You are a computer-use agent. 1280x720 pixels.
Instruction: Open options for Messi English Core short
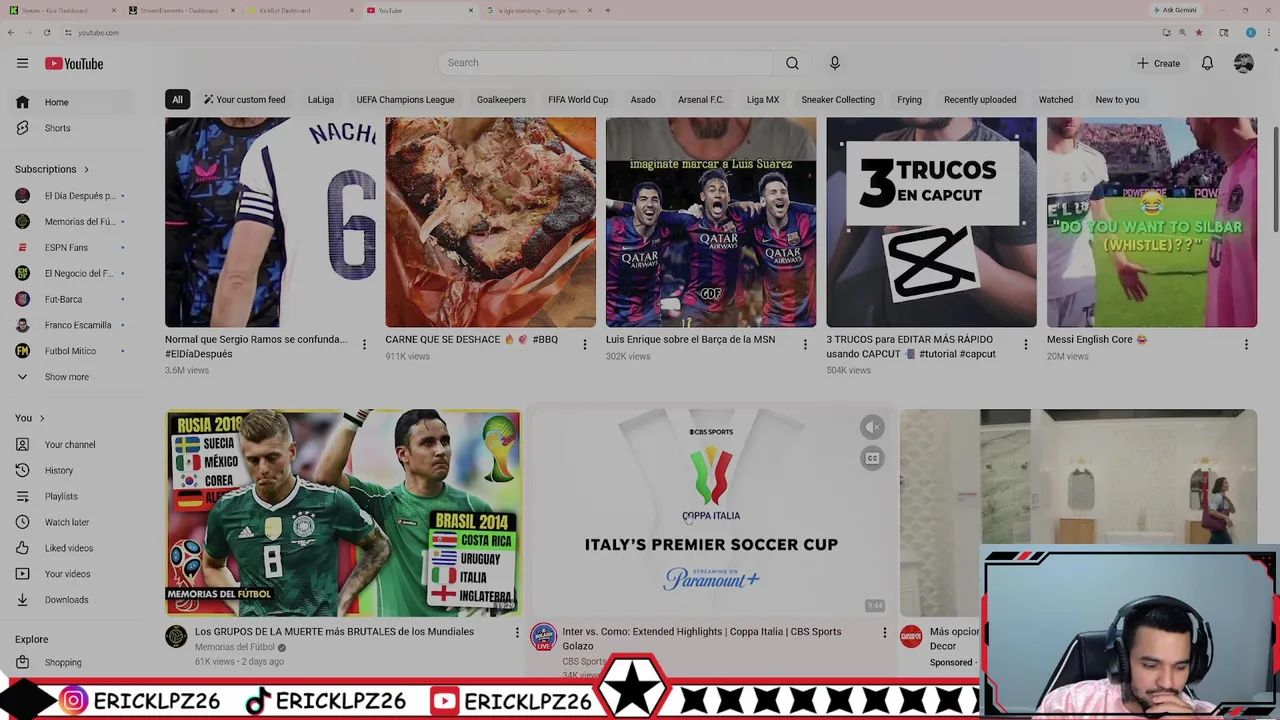[1246, 344]
